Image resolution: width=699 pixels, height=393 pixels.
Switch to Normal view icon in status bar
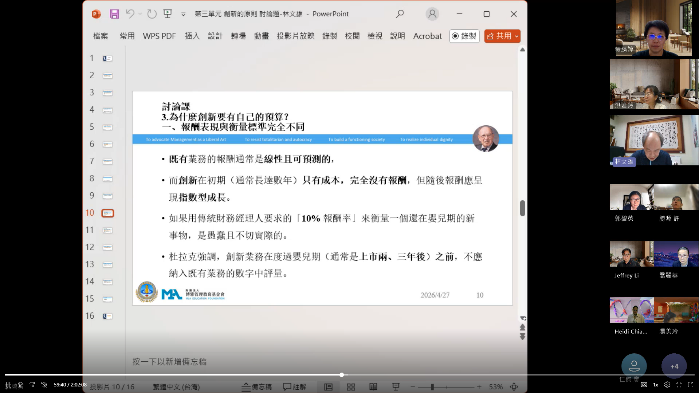(328, 387)
